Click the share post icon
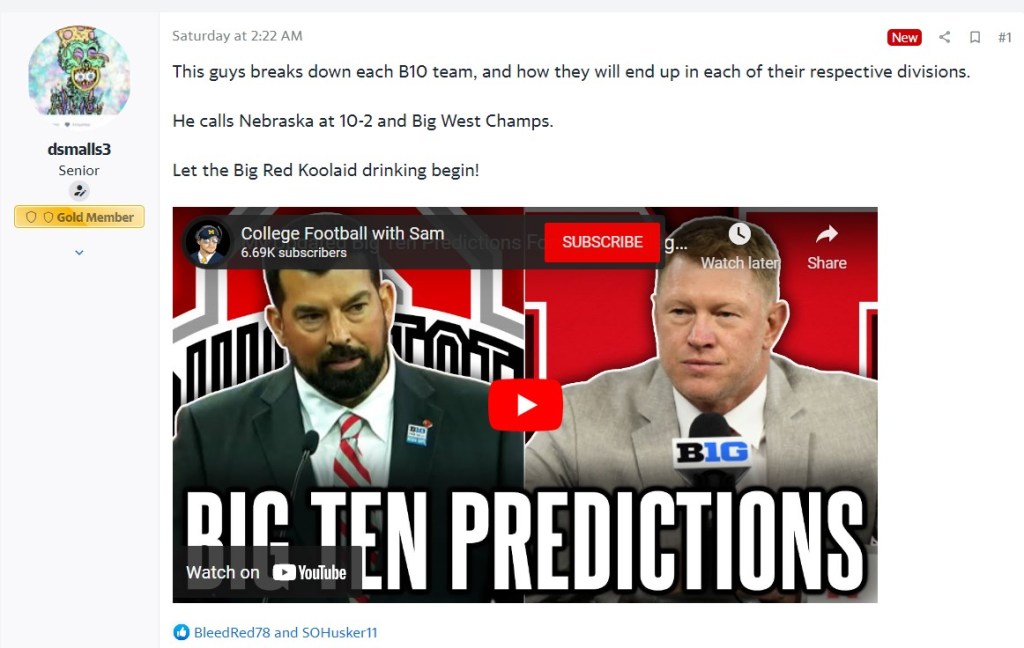The image size is (1024, 648). [944, 37]
